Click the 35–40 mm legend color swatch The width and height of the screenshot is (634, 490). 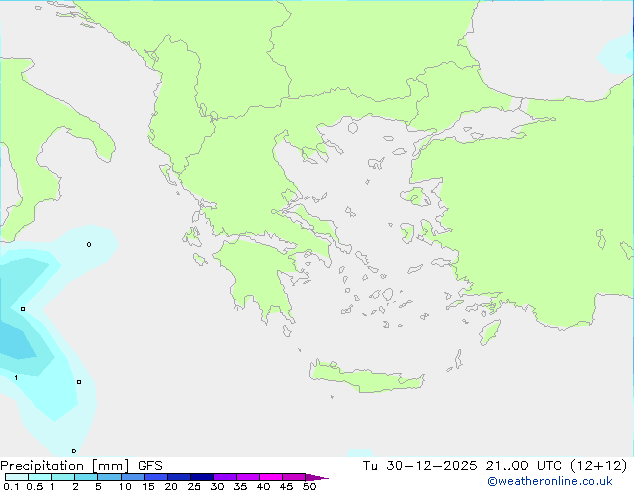coord(248,477)
